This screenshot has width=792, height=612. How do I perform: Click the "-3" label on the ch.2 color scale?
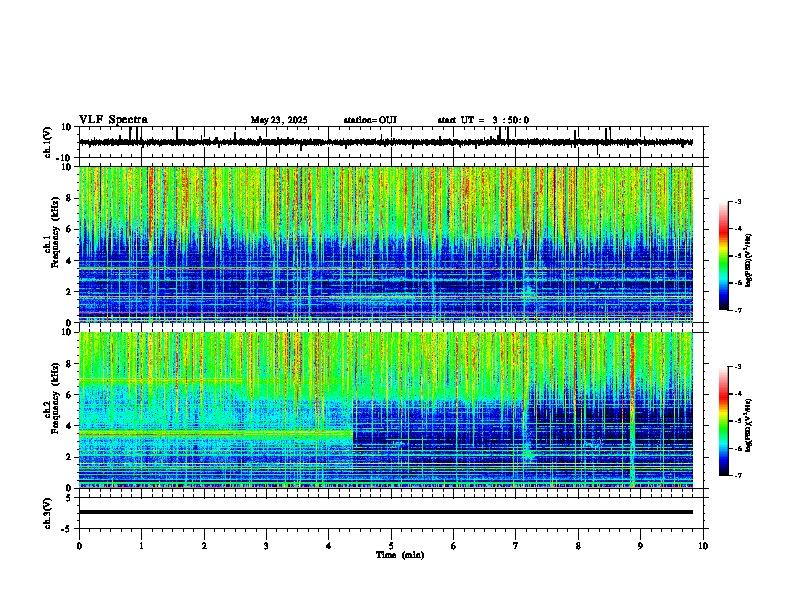pos(738,367)
